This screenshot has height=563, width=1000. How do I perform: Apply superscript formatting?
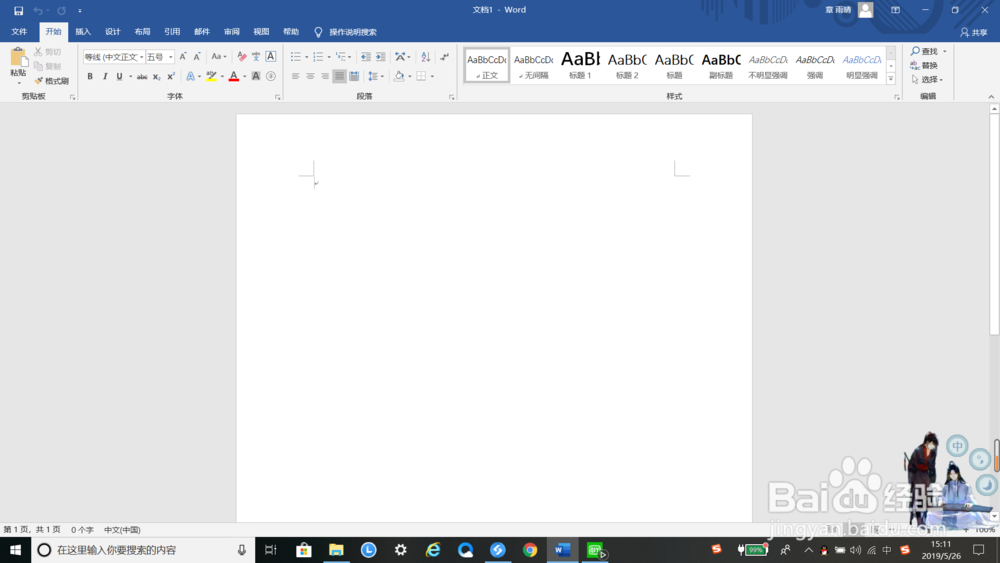(171, 77)
